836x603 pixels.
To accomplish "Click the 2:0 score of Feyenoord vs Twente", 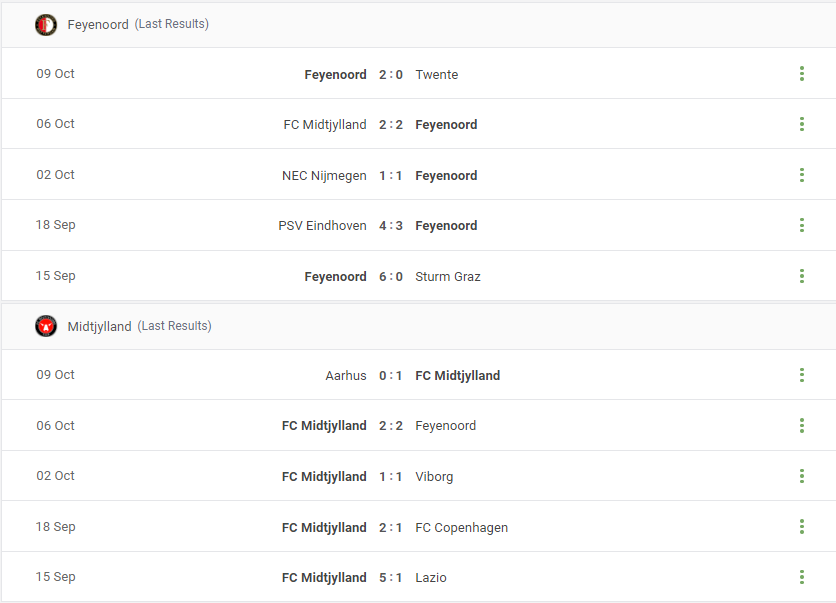I will click(x=391, y=75).
